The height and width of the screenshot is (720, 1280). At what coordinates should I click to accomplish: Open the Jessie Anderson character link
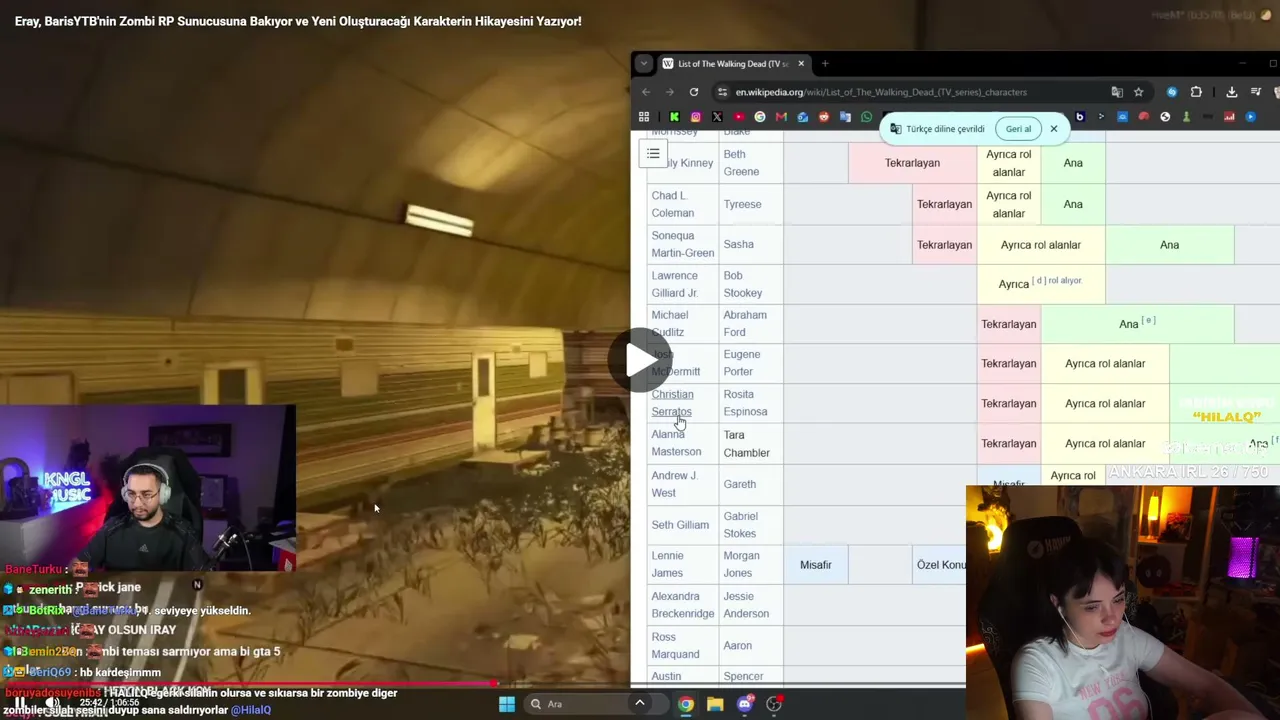746,605
